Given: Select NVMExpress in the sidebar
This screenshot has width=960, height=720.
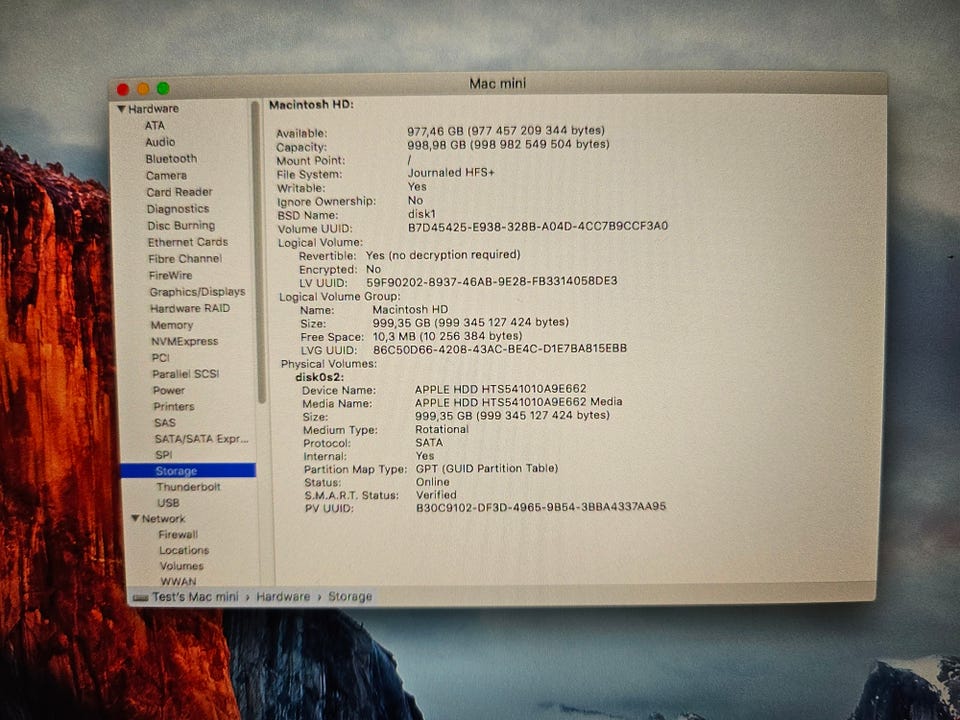Looking at the screenshot, I should 184,341.
